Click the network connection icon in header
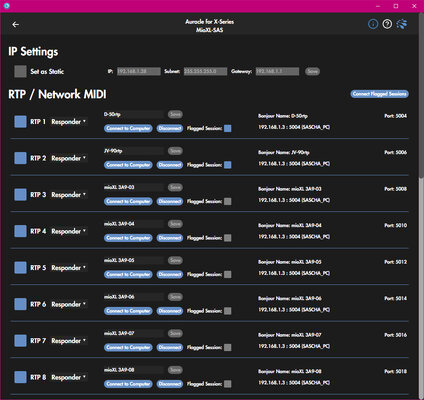This screenshot has width=424, height=400. (402, 24)
